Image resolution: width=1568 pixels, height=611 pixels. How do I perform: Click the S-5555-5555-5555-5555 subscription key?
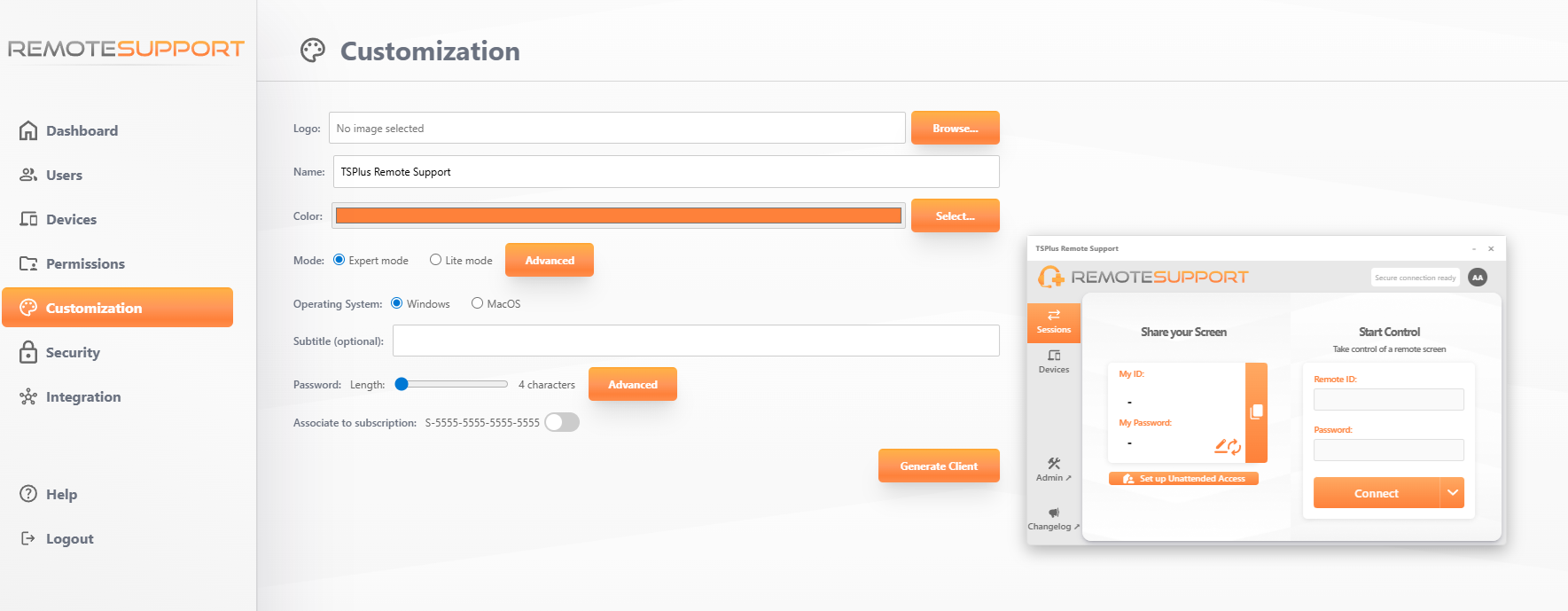482,423
